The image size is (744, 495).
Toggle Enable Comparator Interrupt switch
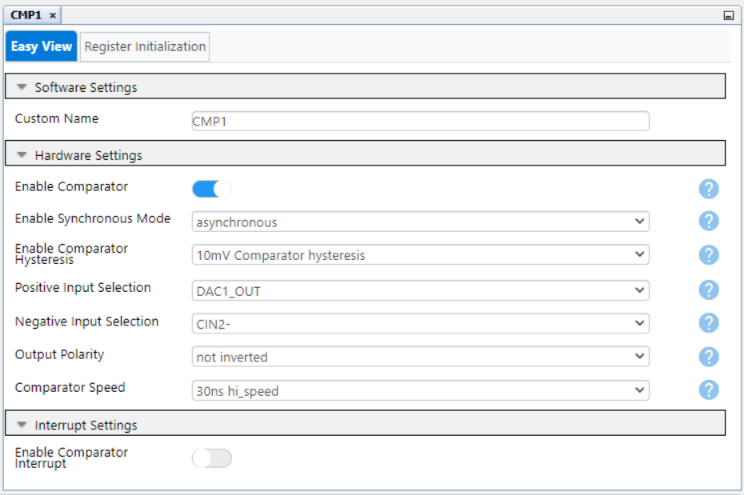pos(212,458)
